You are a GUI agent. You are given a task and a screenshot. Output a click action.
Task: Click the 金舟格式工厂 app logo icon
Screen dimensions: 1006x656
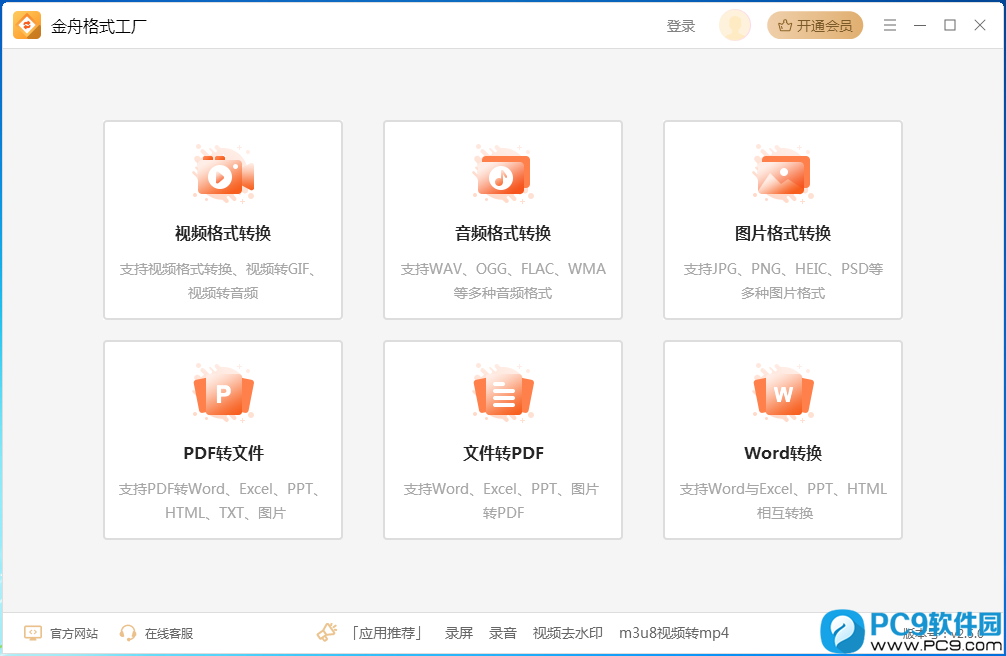click(26, 26)
